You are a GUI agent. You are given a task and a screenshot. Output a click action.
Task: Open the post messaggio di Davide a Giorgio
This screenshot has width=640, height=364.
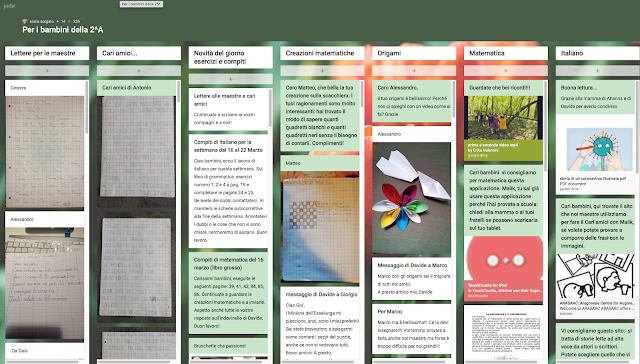click(x=320, y=324)
